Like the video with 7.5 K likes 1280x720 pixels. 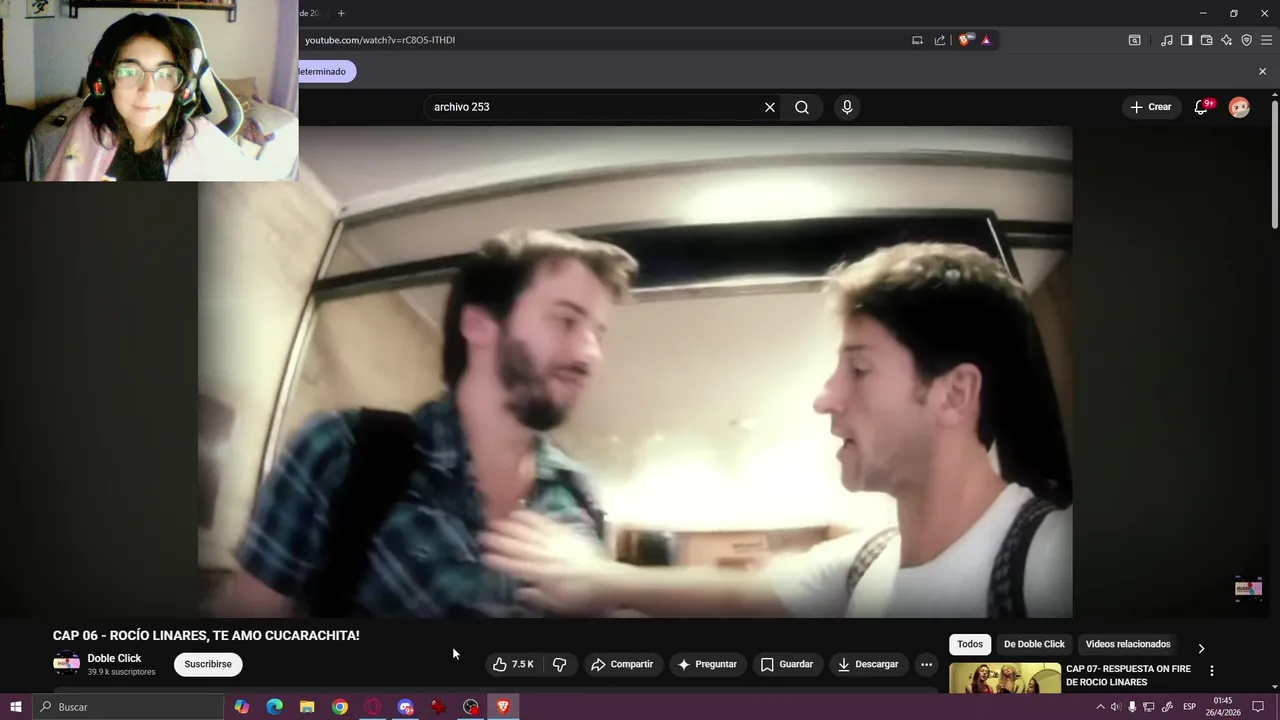514,664
